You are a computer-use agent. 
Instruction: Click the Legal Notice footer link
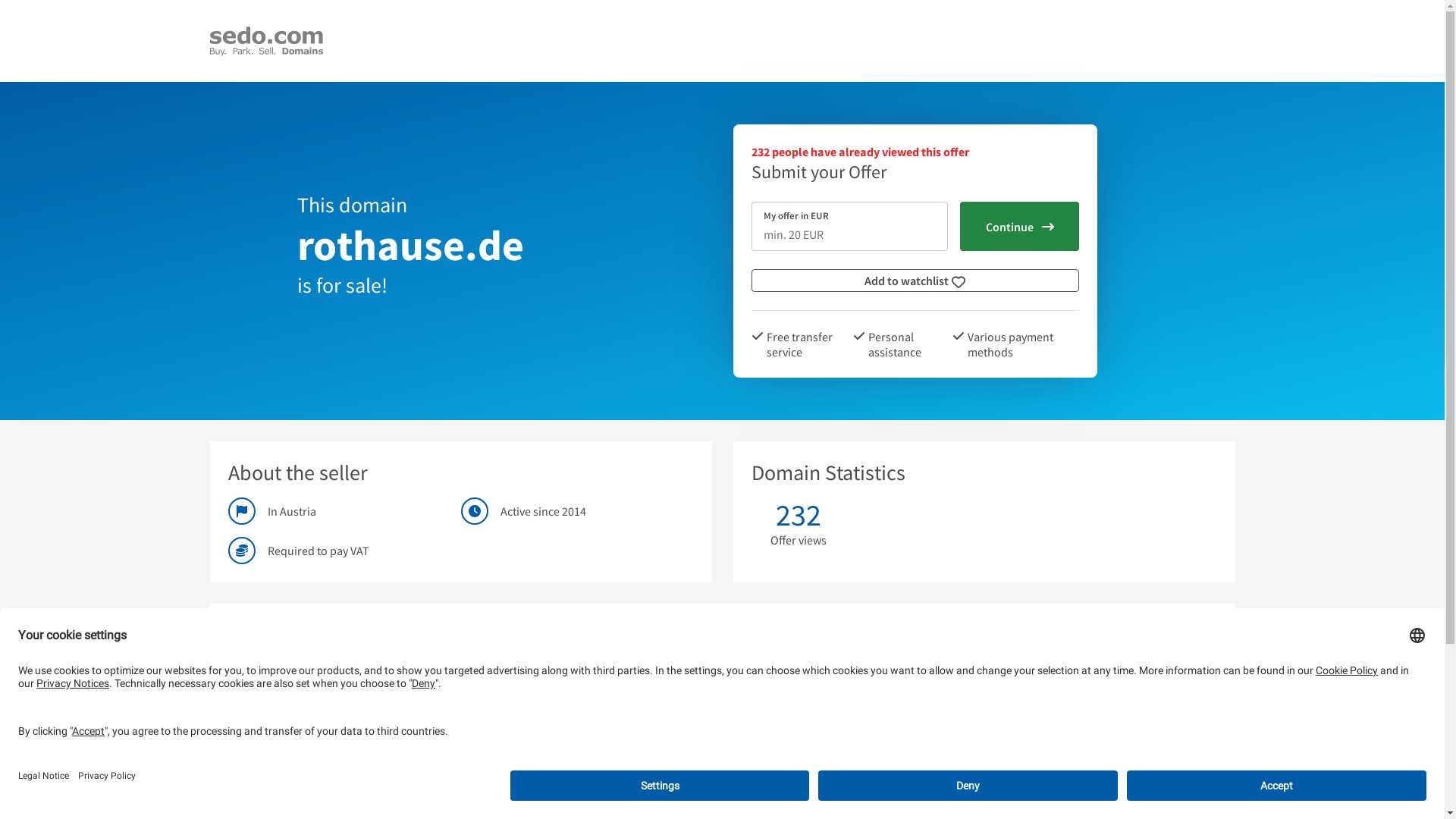coord(44,776)
